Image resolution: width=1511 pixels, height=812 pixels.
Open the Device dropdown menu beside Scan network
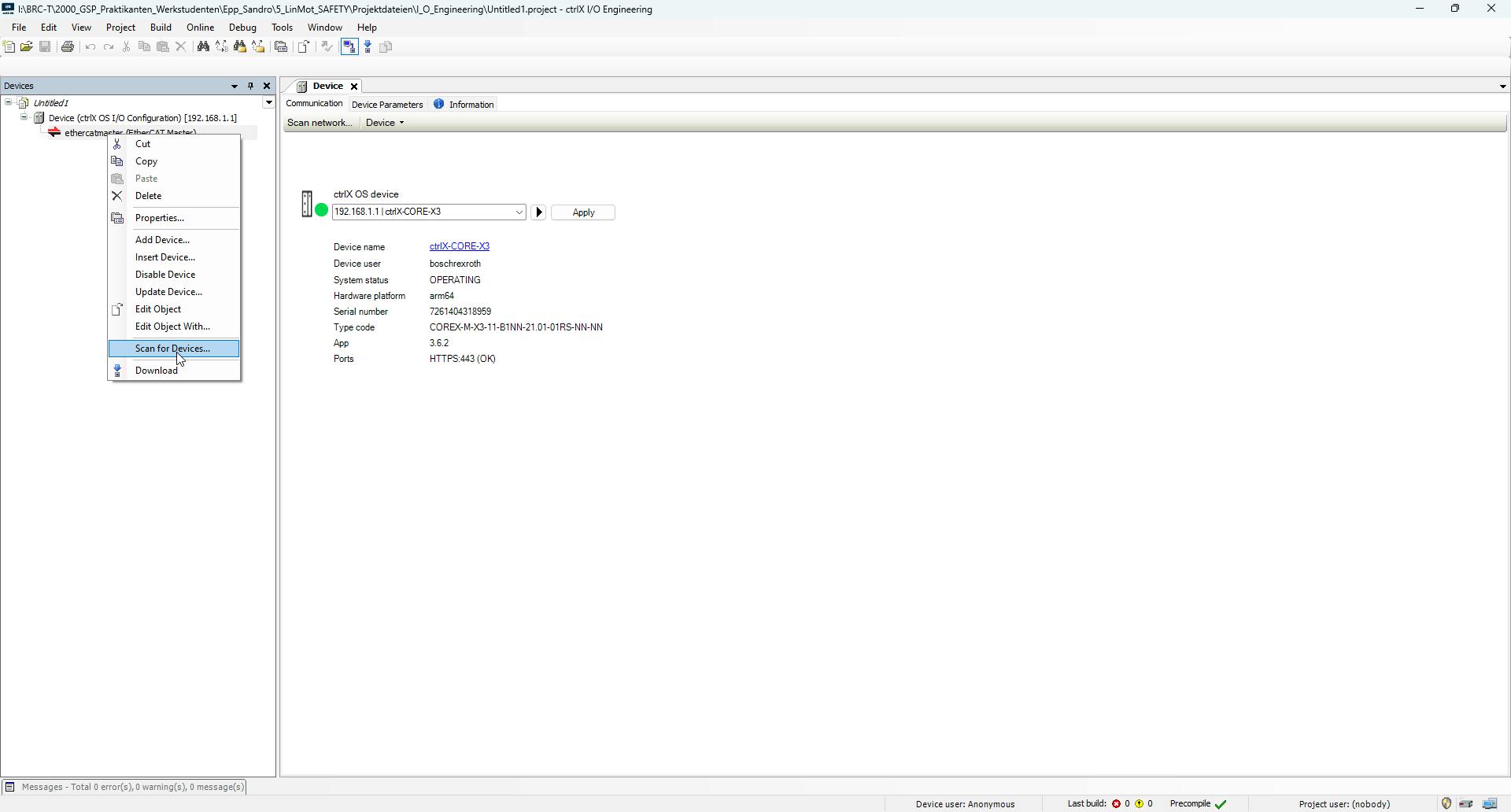point(385,123)
